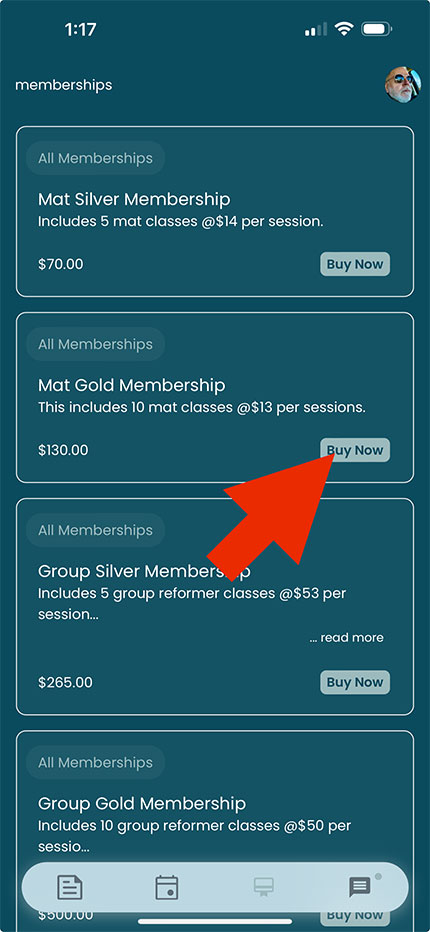
Task: Buy the Mat Gold Membership now
Action: [x=355, y=450]
